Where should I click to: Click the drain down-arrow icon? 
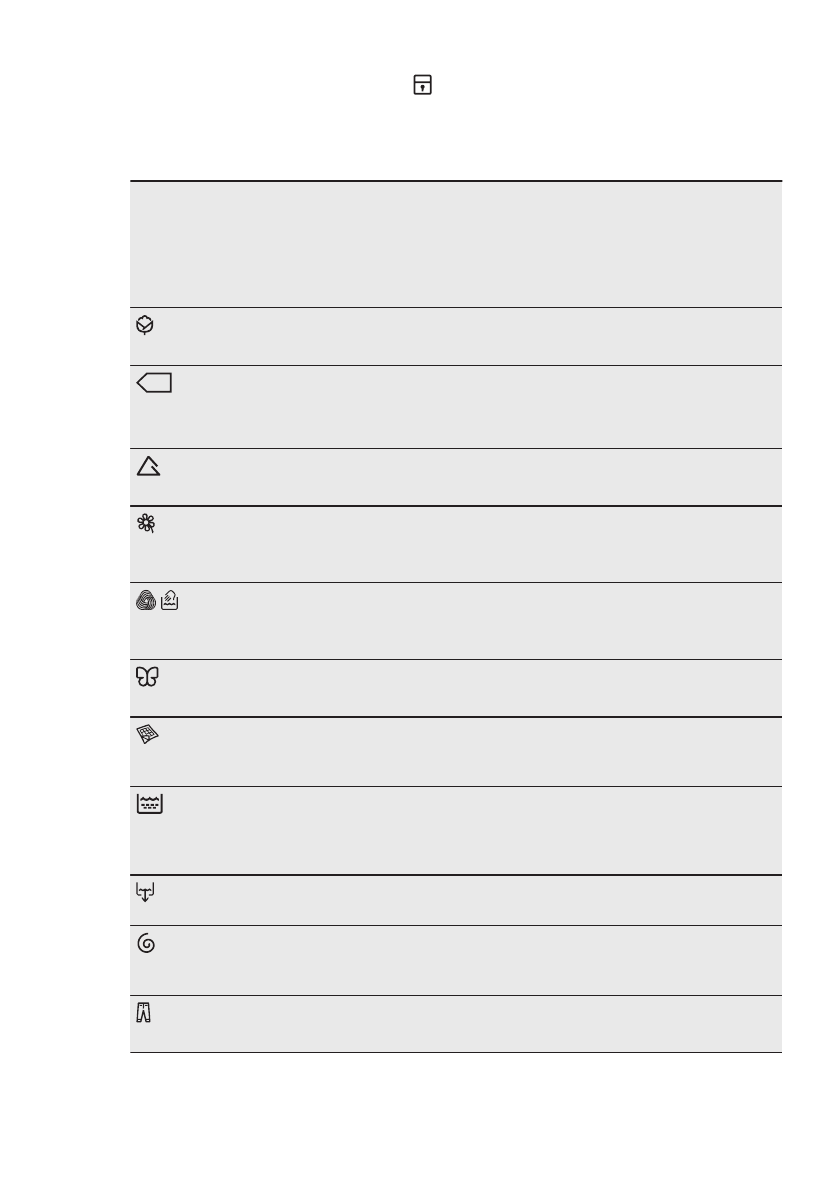[x=147, y=892]
